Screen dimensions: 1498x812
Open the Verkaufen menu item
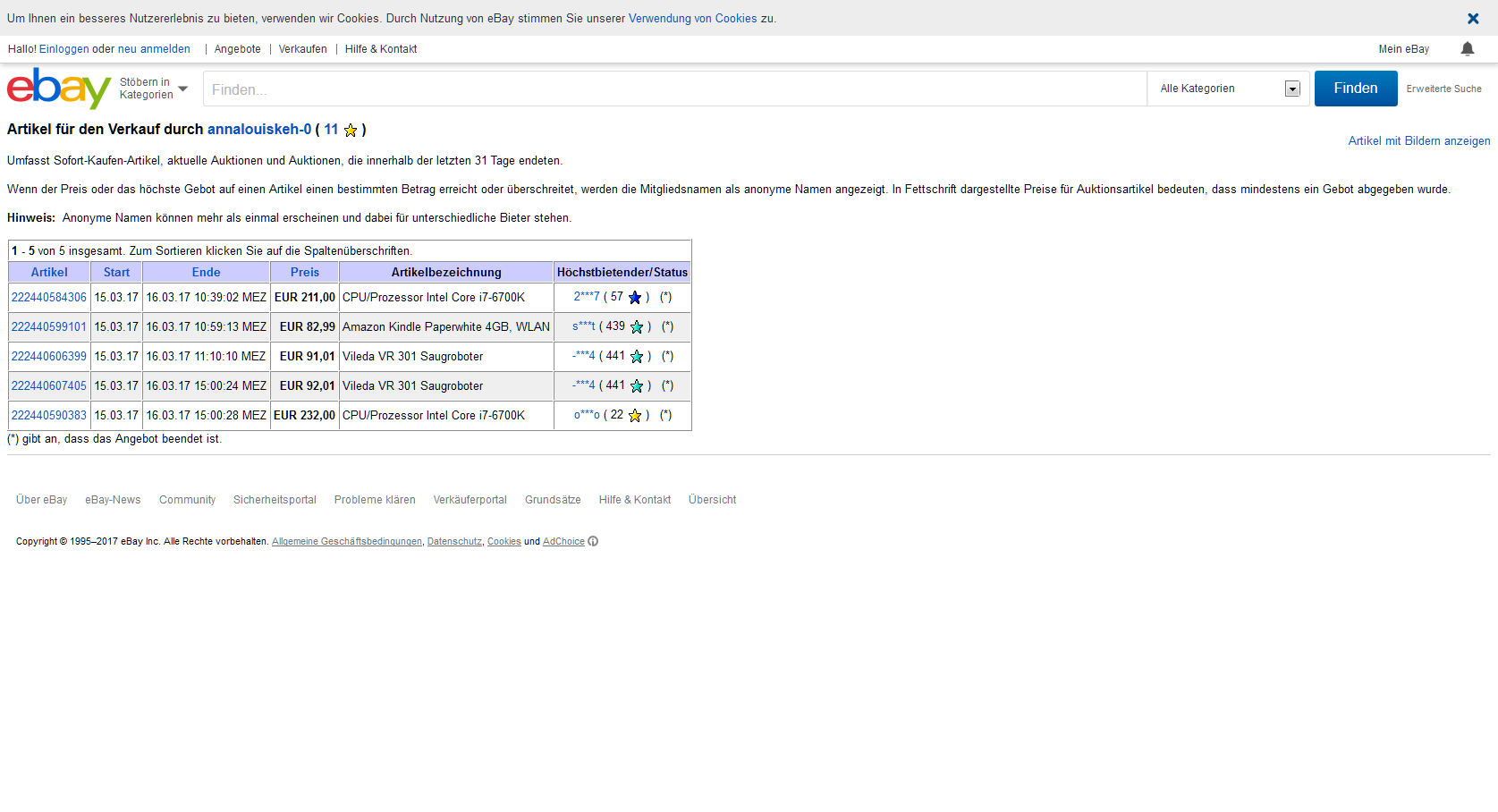pos(302,49)
